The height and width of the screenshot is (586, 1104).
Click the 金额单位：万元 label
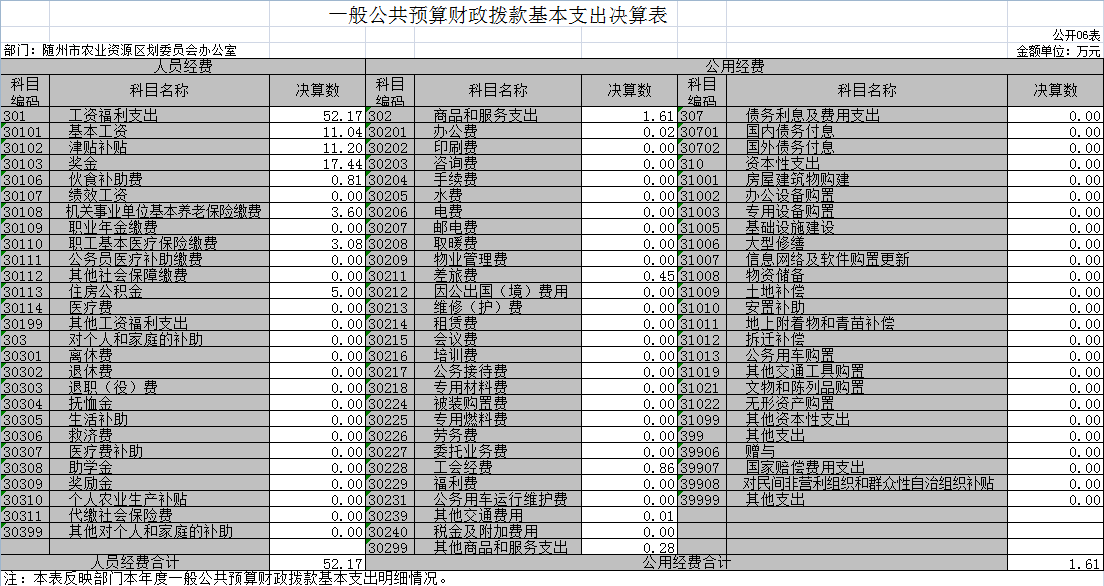point(1058,50)
